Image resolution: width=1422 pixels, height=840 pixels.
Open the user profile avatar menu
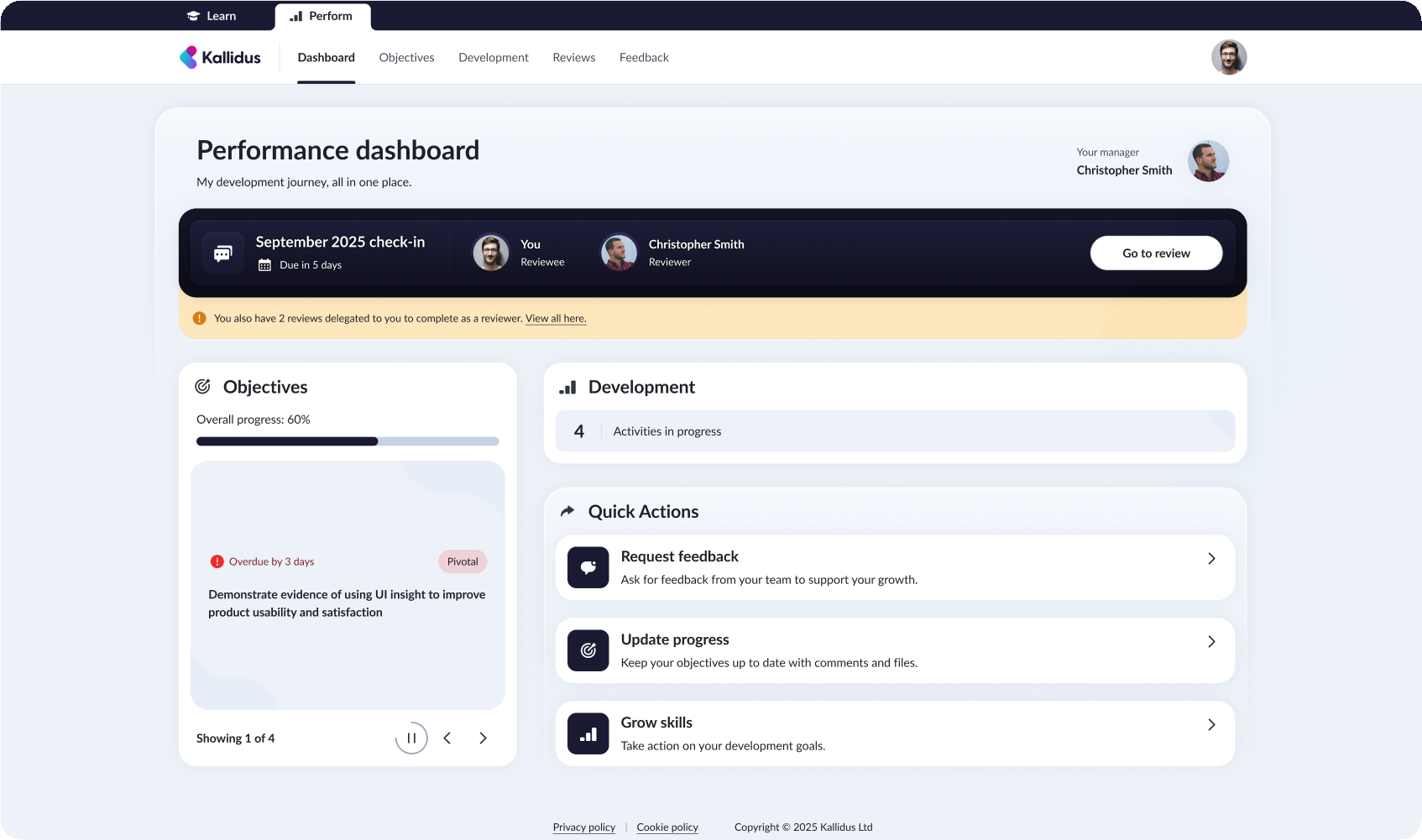(1228, 57)
